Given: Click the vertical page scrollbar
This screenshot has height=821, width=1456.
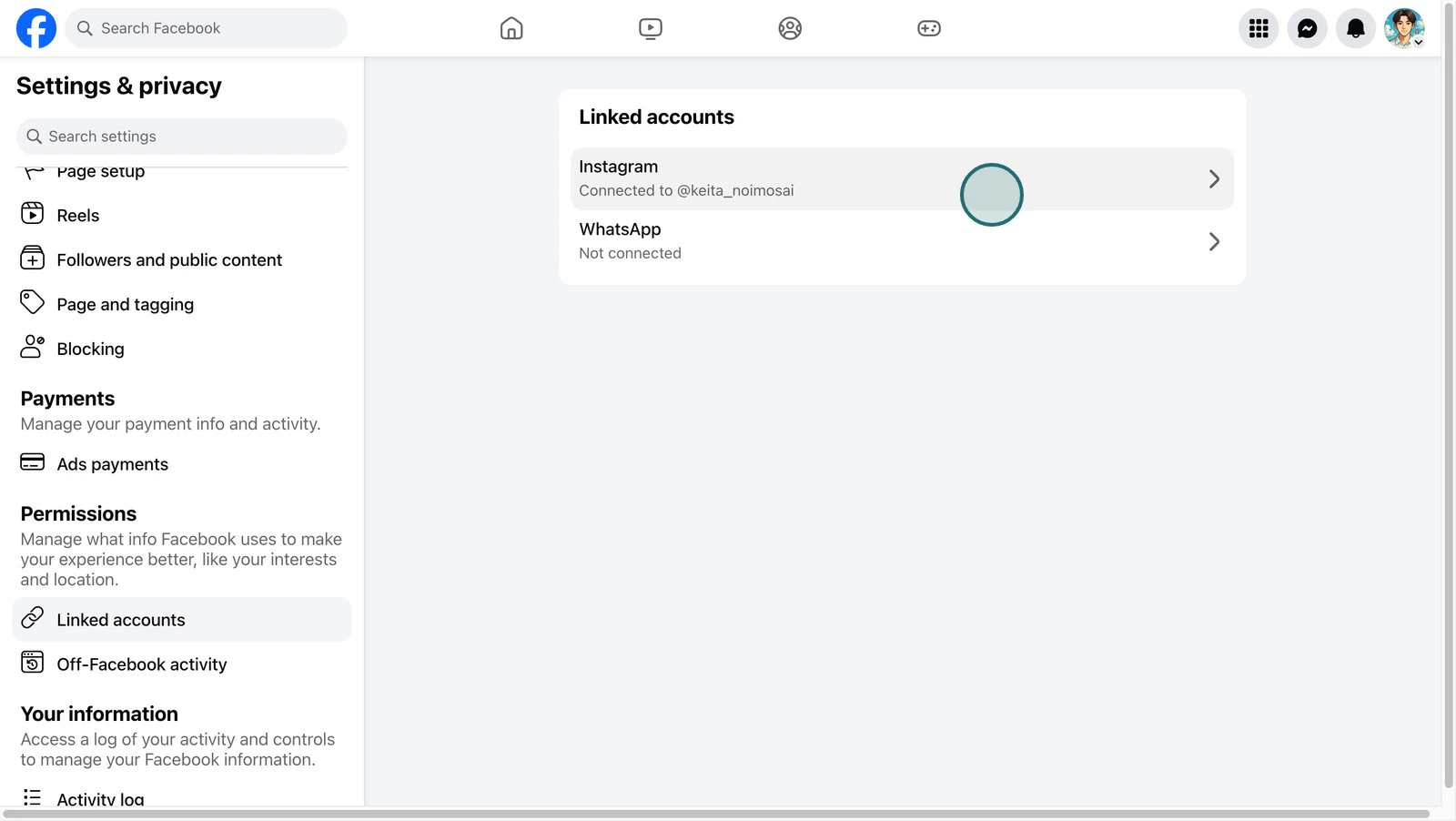Looking at the screenshot, I should point(1449,396).
